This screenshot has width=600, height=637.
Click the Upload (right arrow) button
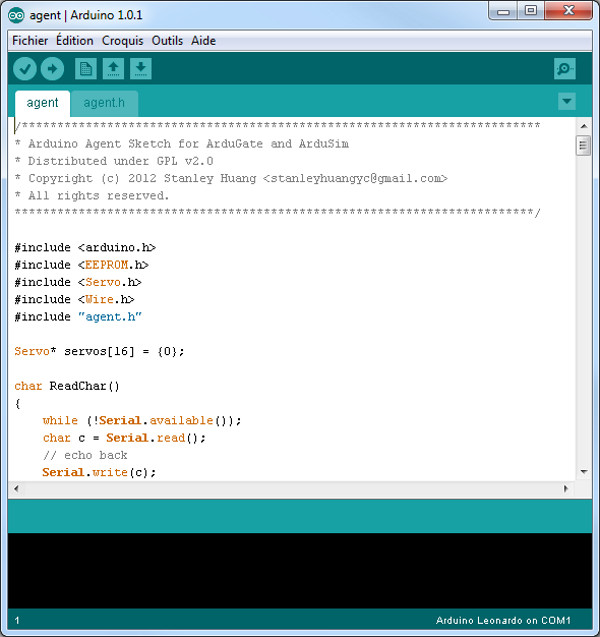52,69
